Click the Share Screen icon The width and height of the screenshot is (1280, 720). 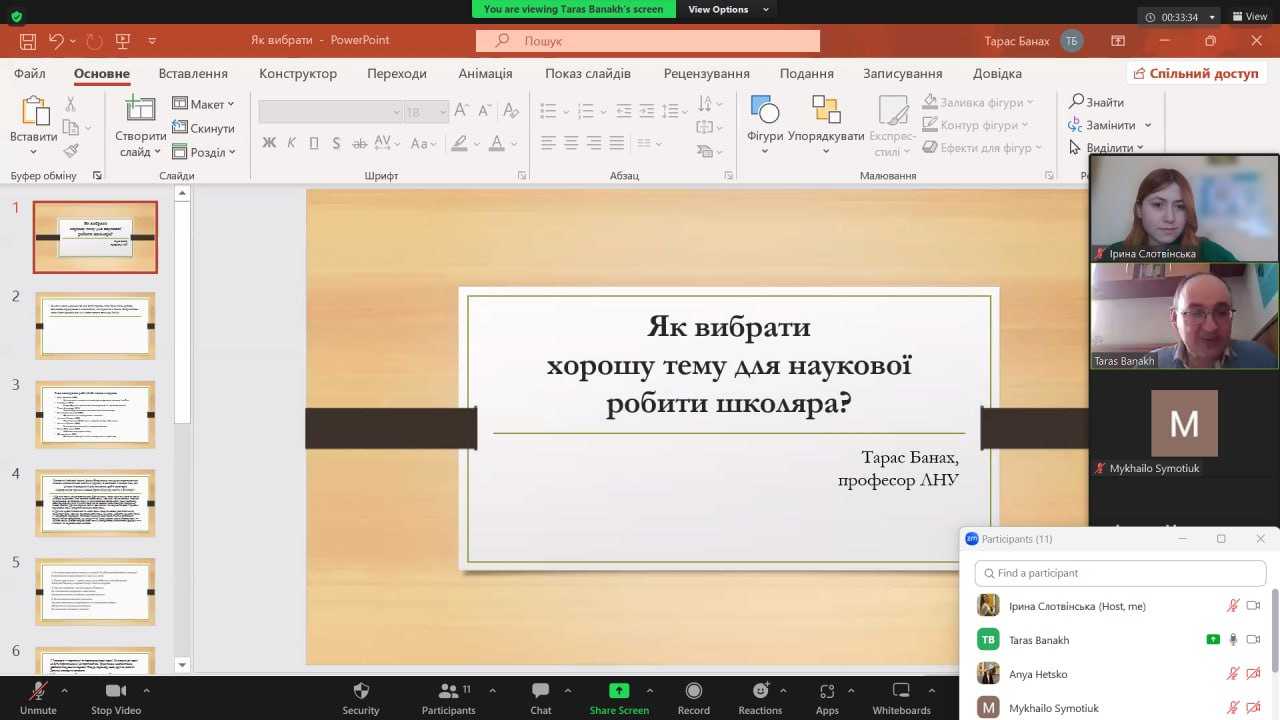click(x=619, y=691)
